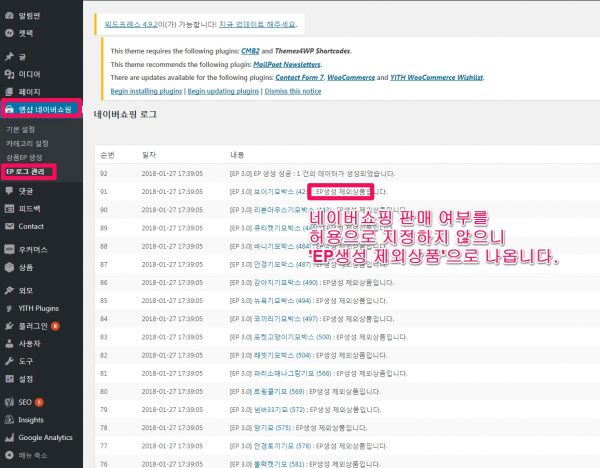The width and height of the screenshot is (600, 468).
Task: Open 트윙클기모 (569) product link
Action: tap(279, 391)
